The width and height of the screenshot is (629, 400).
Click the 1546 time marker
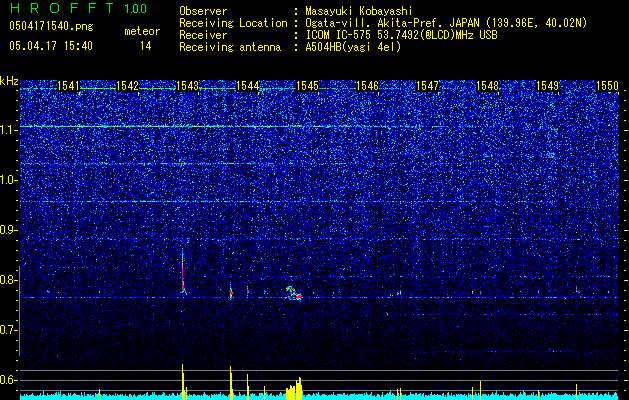(367, 86)
